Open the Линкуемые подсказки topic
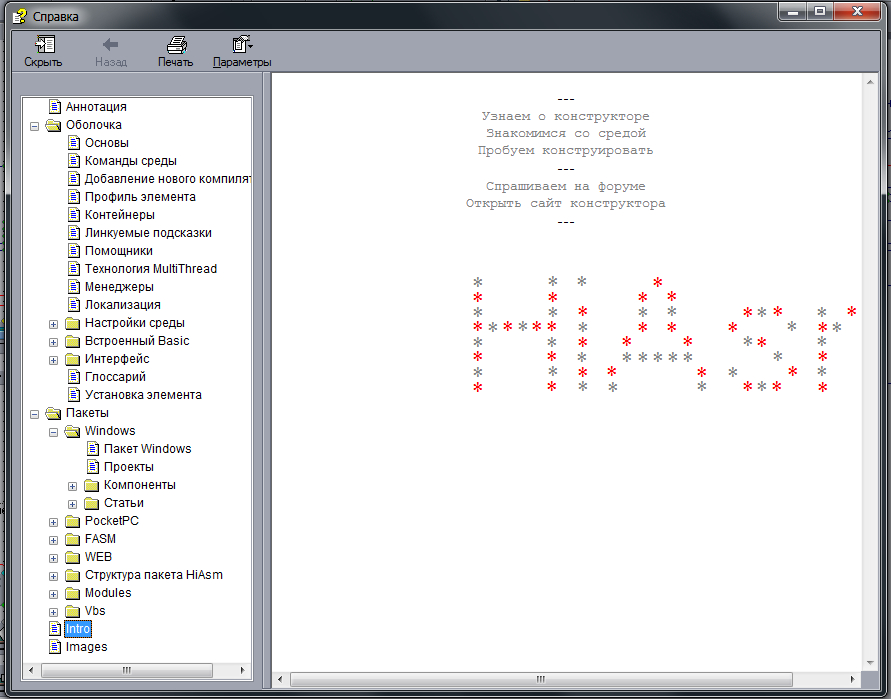 click(148, 233)
